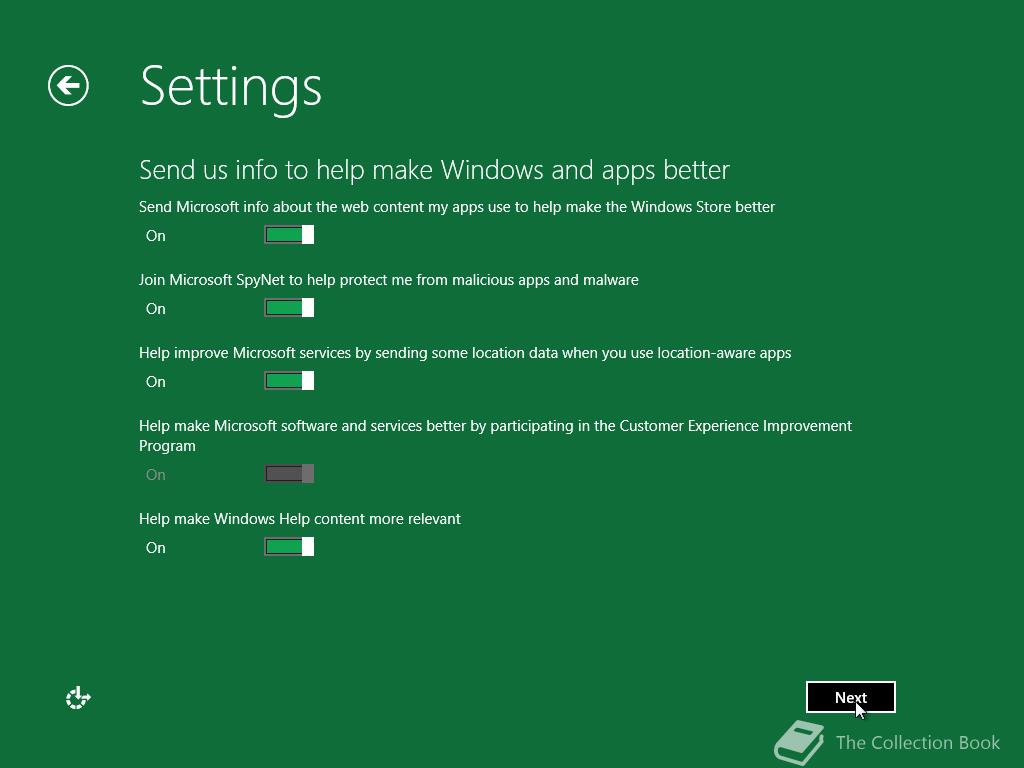Disable the location data sharing switch
1024x768 pixels.
(x=289, y=381)
